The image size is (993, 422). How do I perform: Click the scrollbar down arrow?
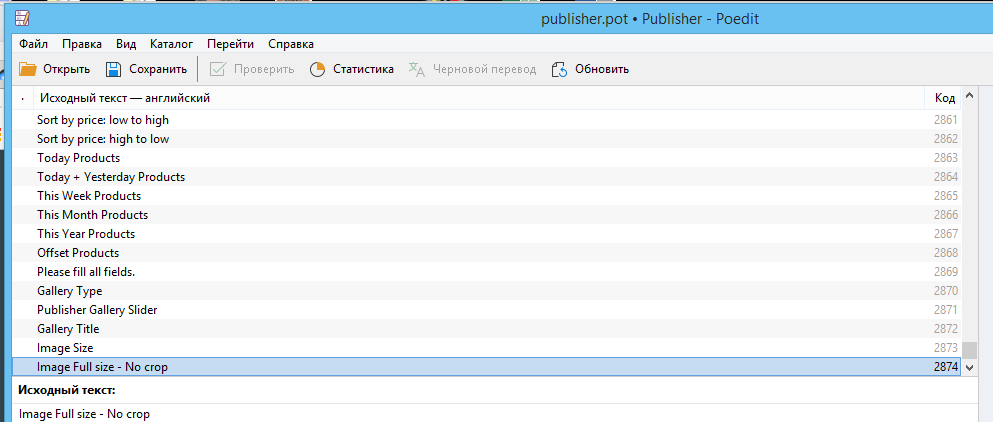[968, 367]
